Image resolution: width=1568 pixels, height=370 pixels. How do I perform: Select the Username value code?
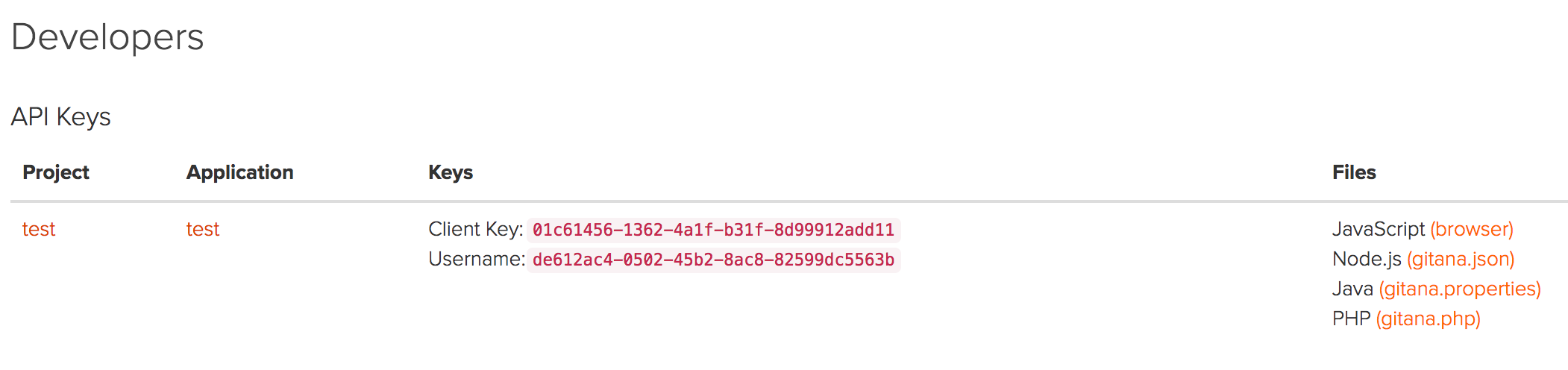(713, 260)
